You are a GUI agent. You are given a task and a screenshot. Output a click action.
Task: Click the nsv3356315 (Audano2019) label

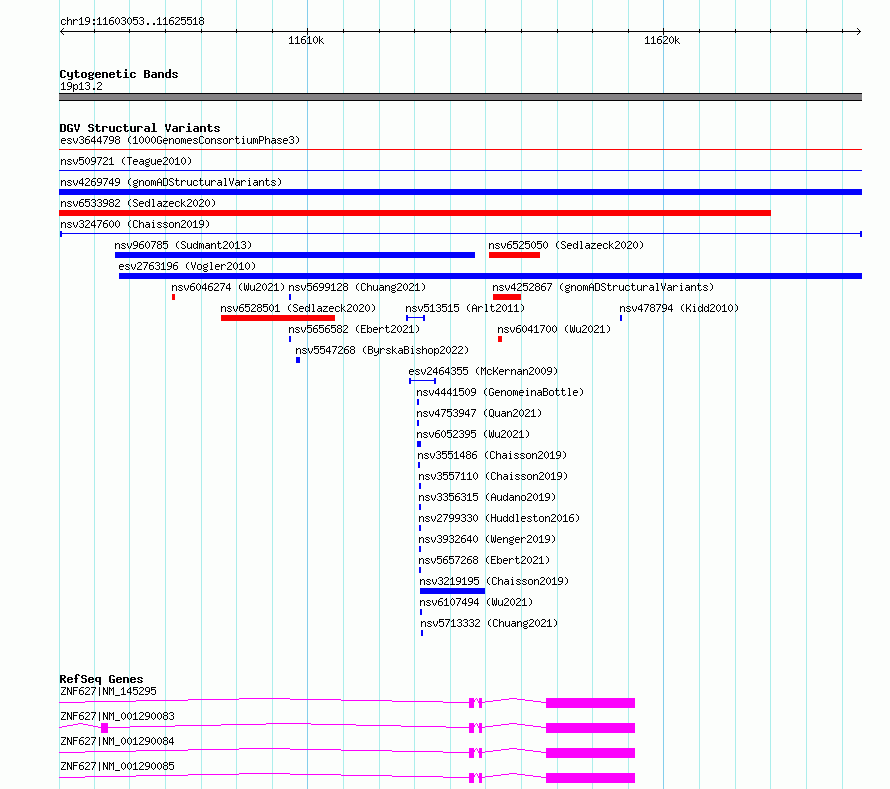point(487,497)
